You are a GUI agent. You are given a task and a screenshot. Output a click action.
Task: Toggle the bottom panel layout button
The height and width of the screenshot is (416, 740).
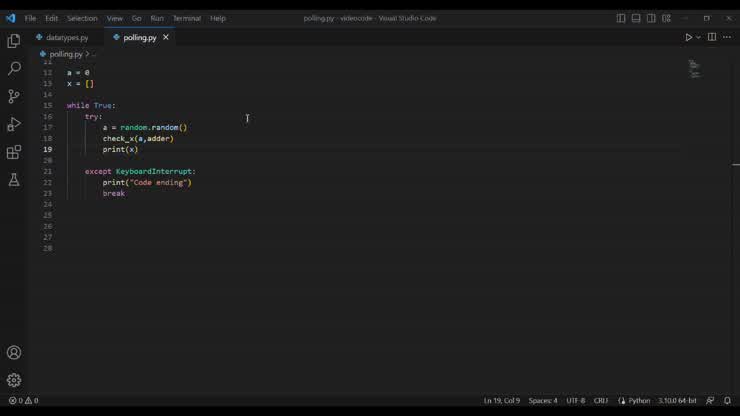click(636, 18)
